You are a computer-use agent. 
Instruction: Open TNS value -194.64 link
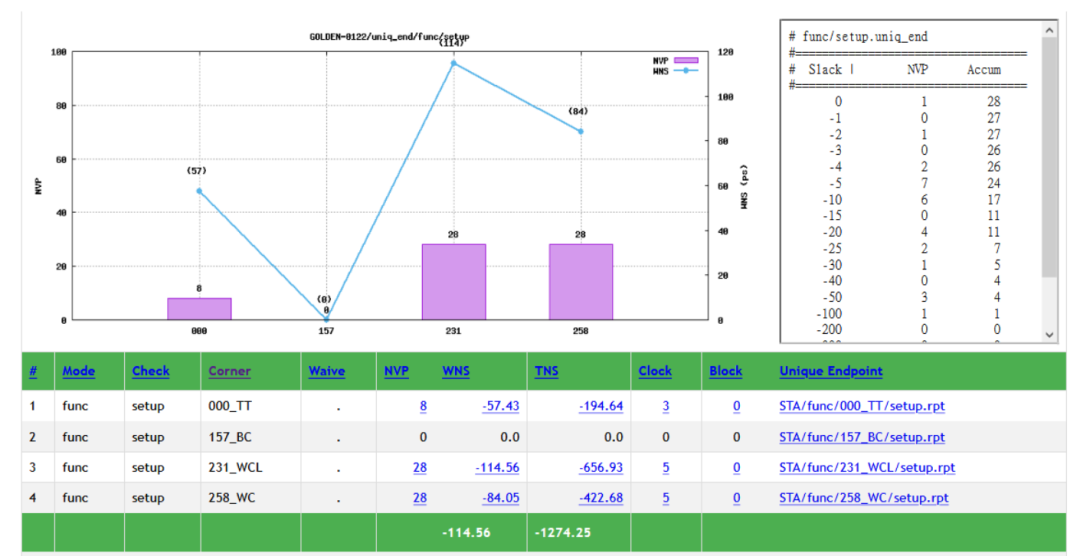coord(601,406)
